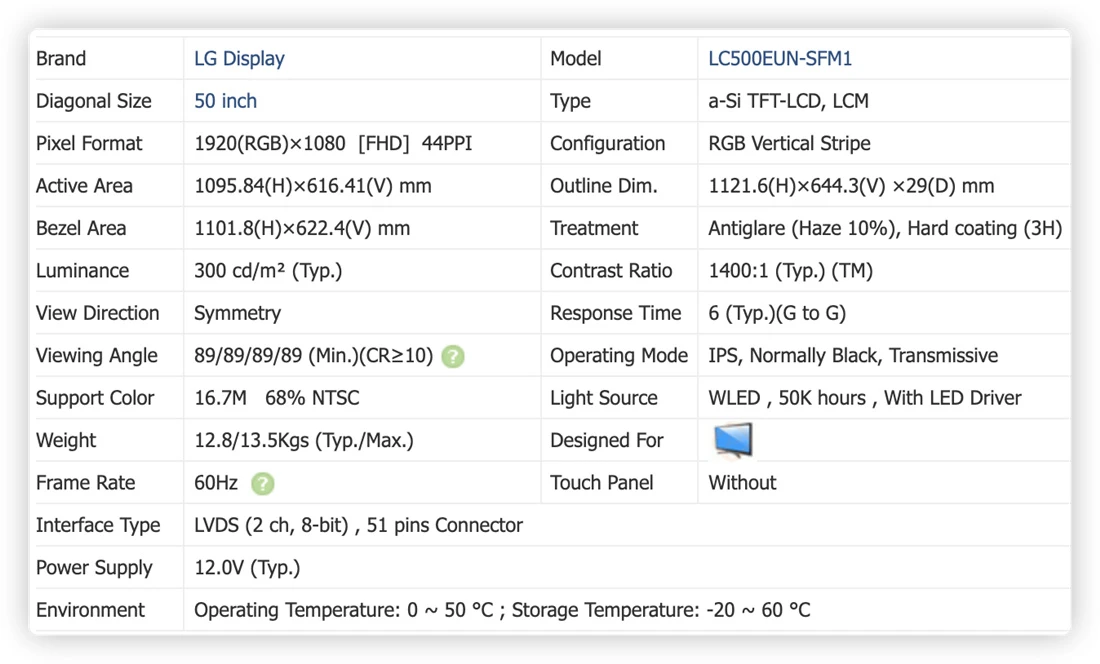Click the Weight 12.8/13.5Kgs value
This screenshot has width=1100, height=664.
pos(304,440)
